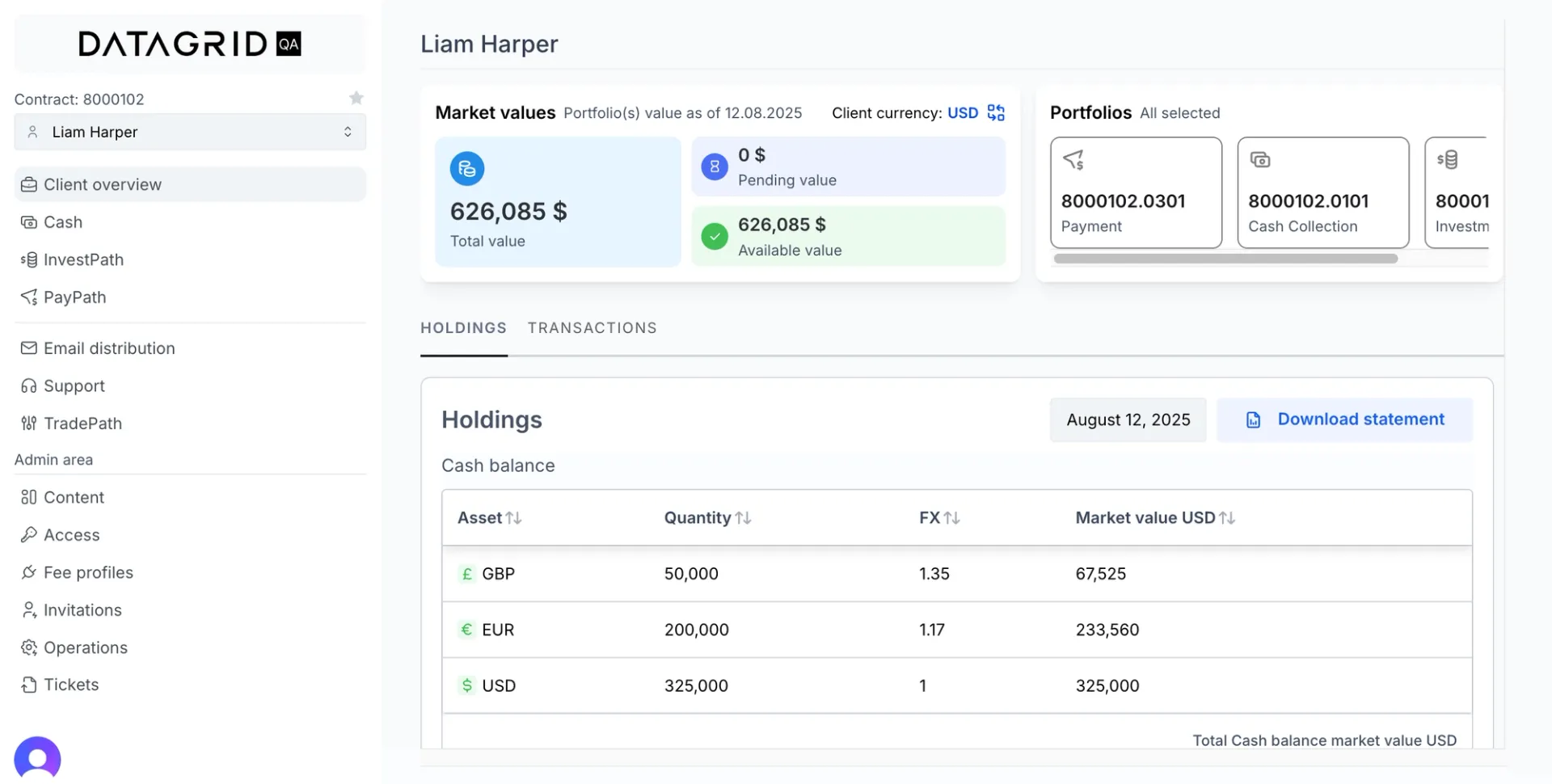Click the Invitations person icon

[x=29, y=610]
